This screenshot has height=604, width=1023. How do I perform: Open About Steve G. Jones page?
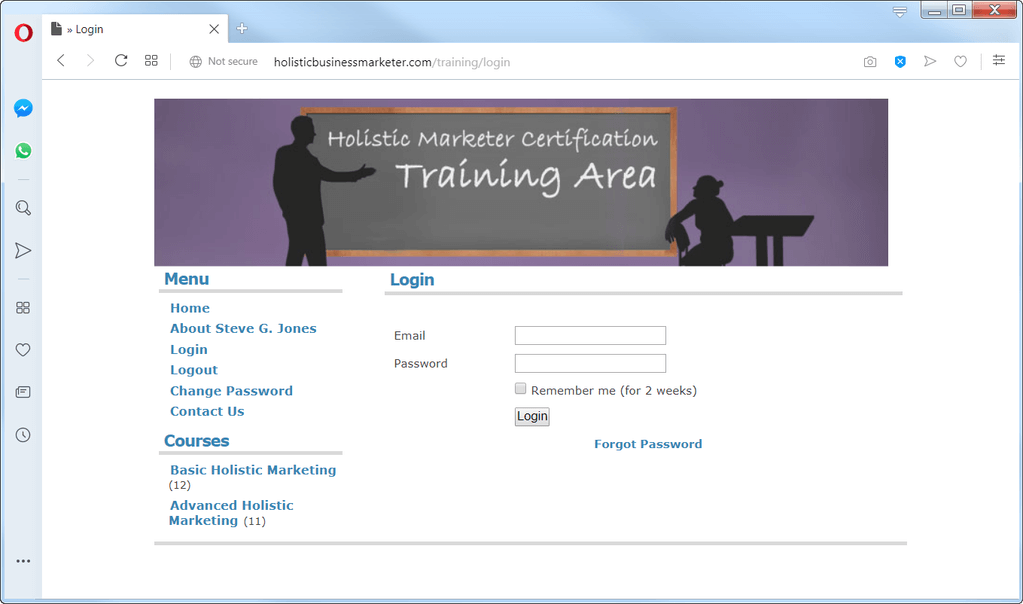pyautogui.click(x=243, y=329)
